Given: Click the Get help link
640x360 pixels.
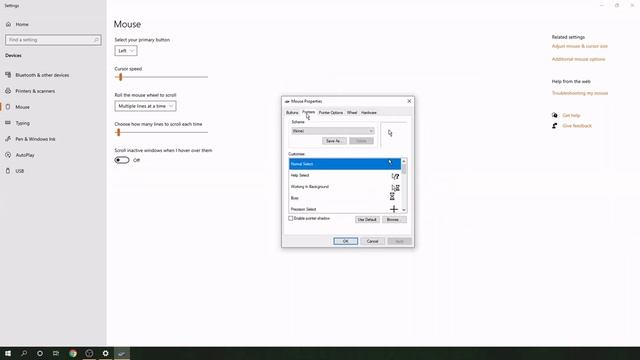Looking at the screenshot, I should tap(571, 116).
